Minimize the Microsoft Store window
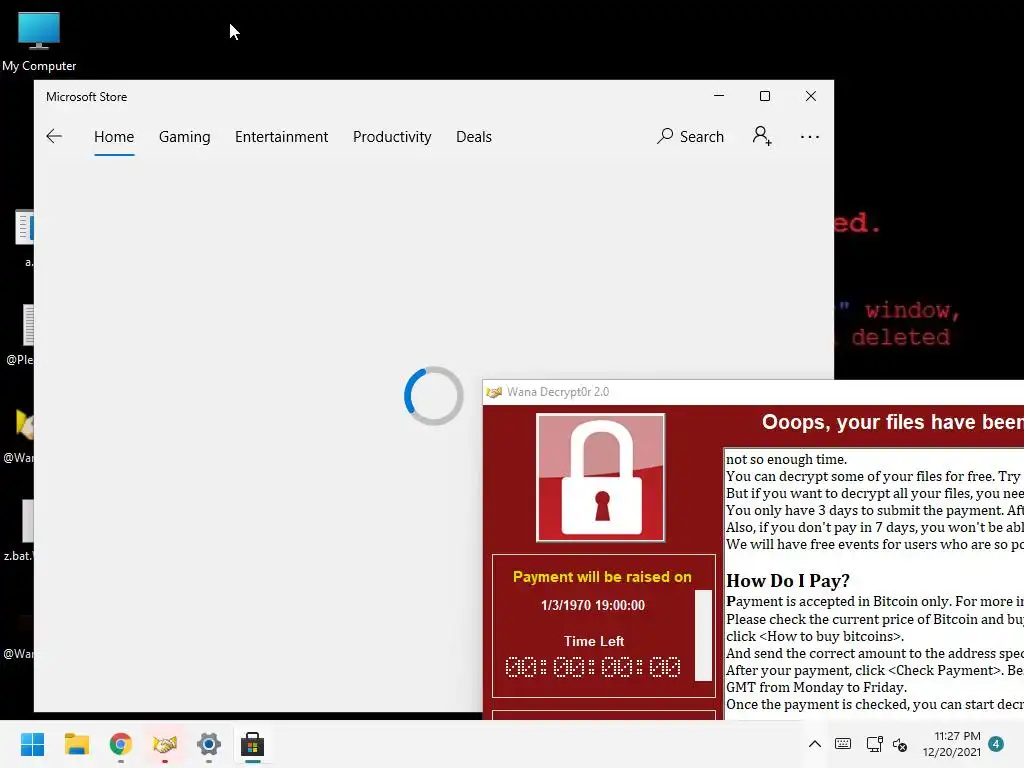 [719, 96]
